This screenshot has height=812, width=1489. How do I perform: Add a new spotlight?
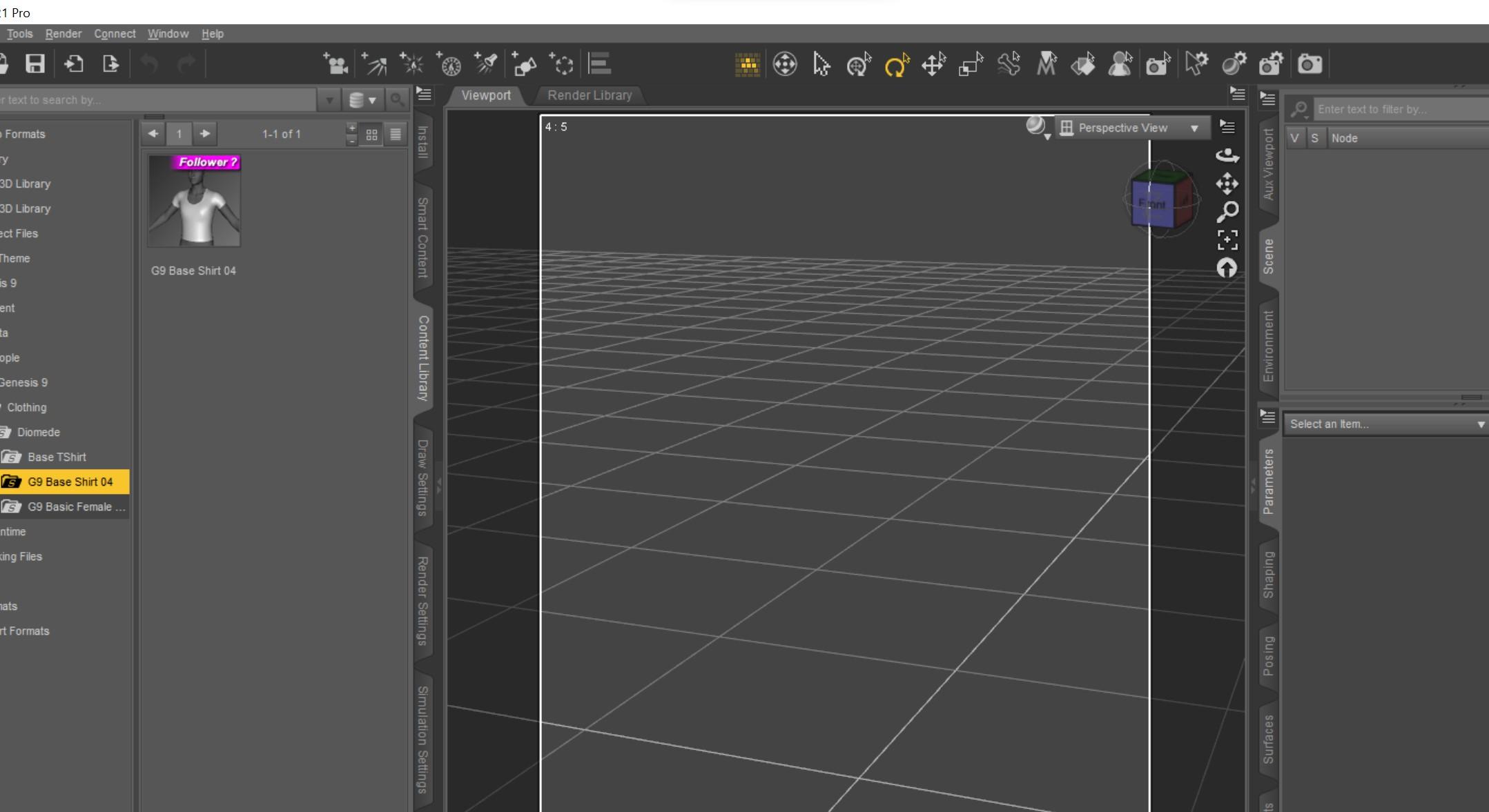coord(487,64)
